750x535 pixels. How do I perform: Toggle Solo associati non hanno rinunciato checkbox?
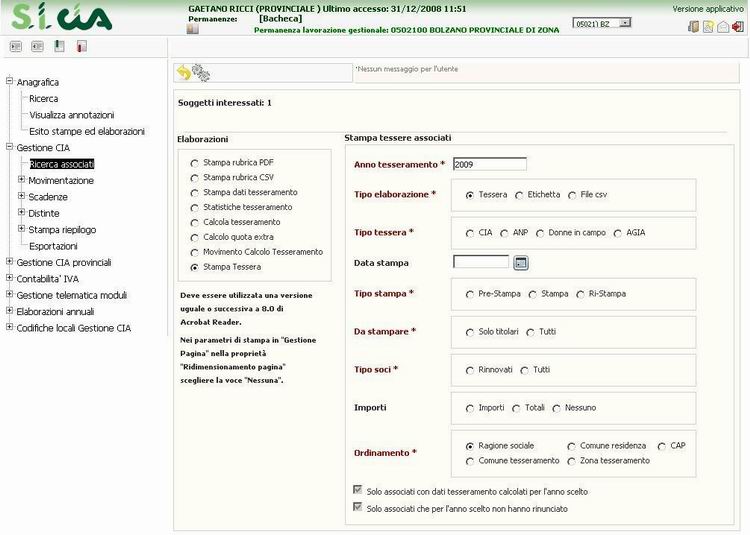point(357,507)
